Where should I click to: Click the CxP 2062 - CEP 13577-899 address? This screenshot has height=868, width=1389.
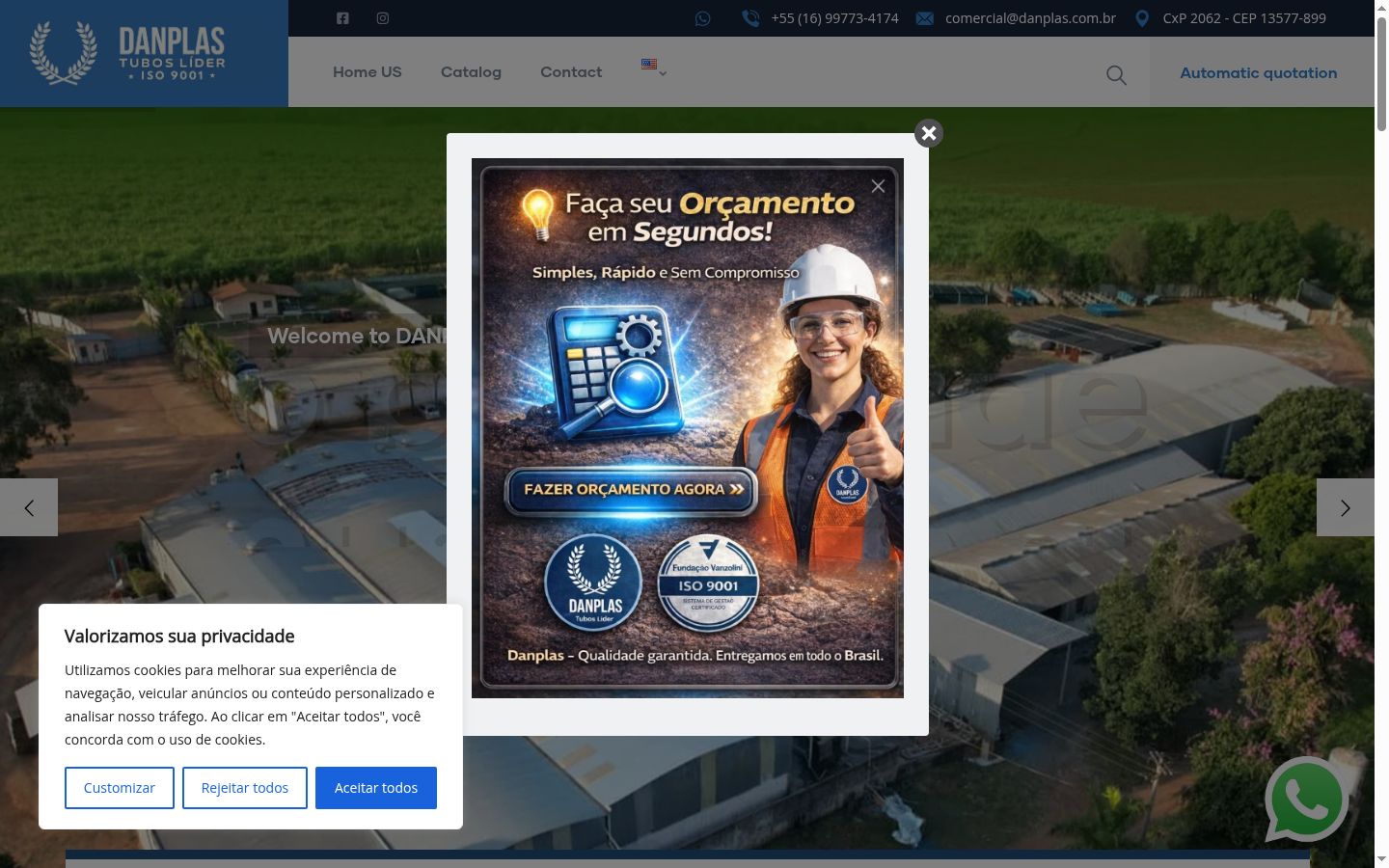tap(1244, 18)
